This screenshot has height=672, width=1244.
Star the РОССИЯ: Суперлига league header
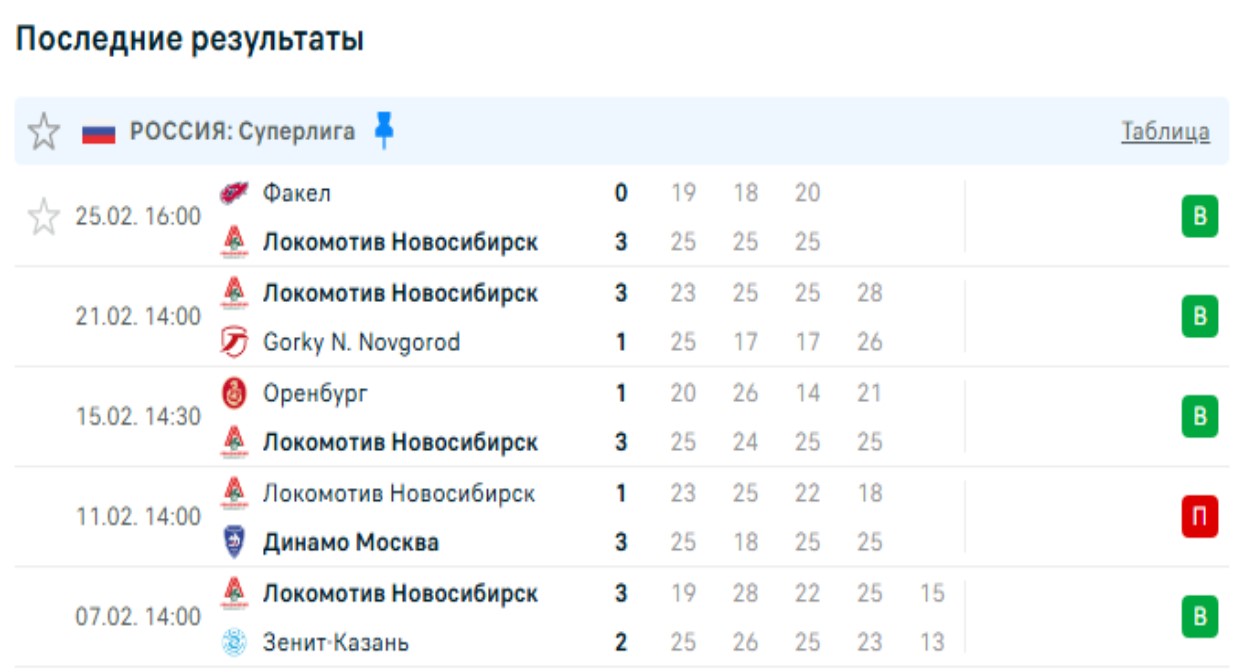(43, 132)
